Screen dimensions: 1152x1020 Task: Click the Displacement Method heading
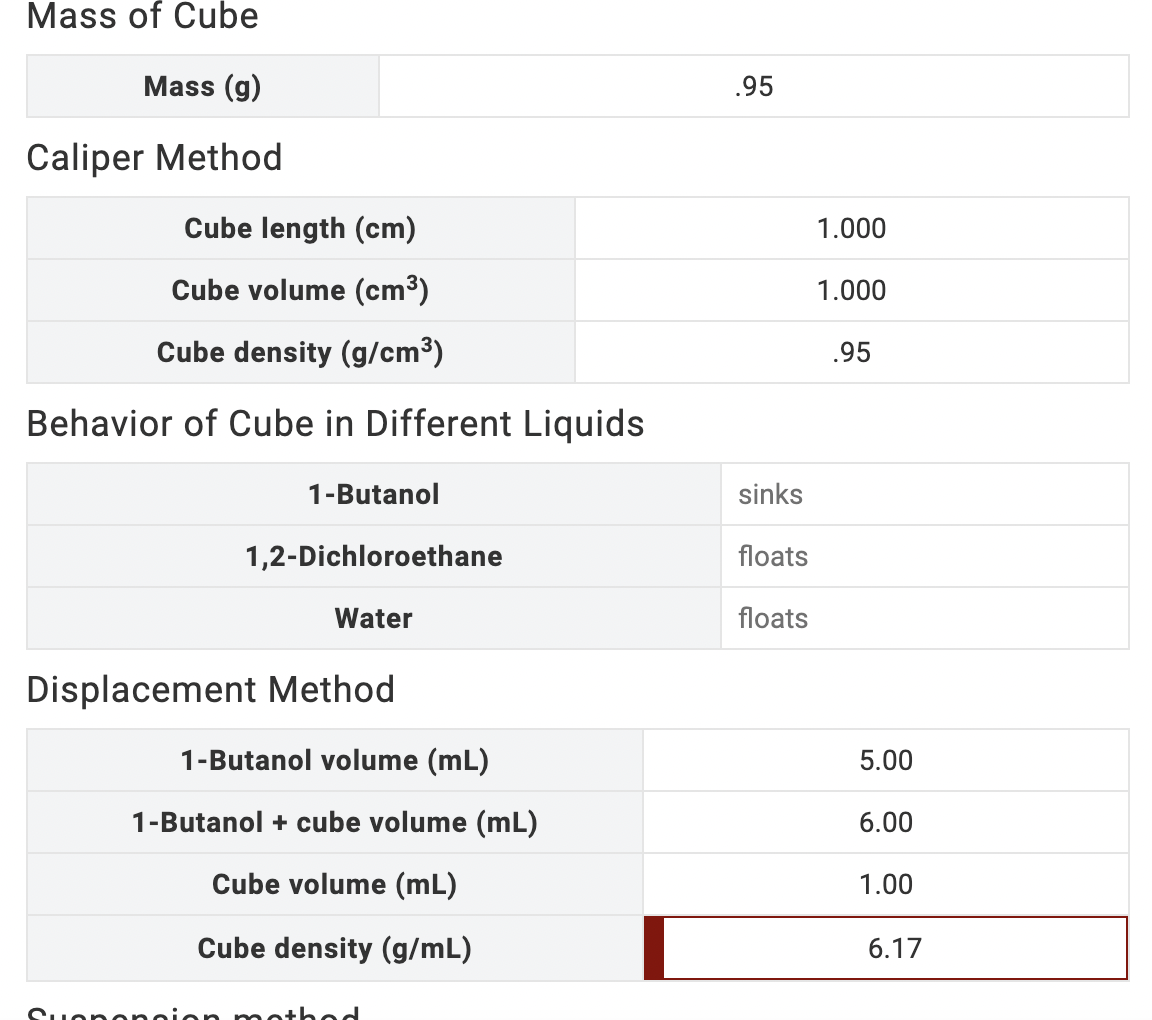(211, 690)
